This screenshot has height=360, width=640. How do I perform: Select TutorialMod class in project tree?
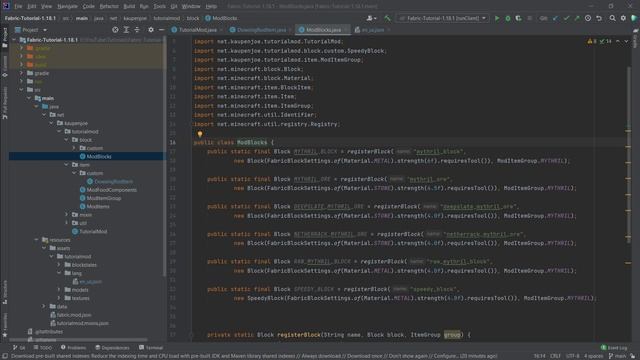[93, 231]
